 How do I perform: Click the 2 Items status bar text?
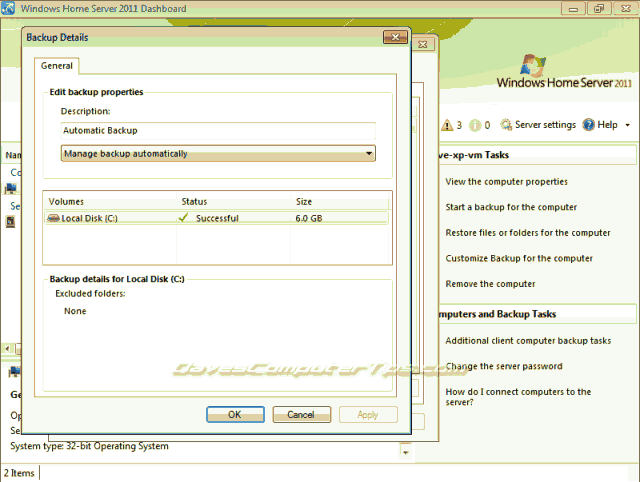click(19, 473)
